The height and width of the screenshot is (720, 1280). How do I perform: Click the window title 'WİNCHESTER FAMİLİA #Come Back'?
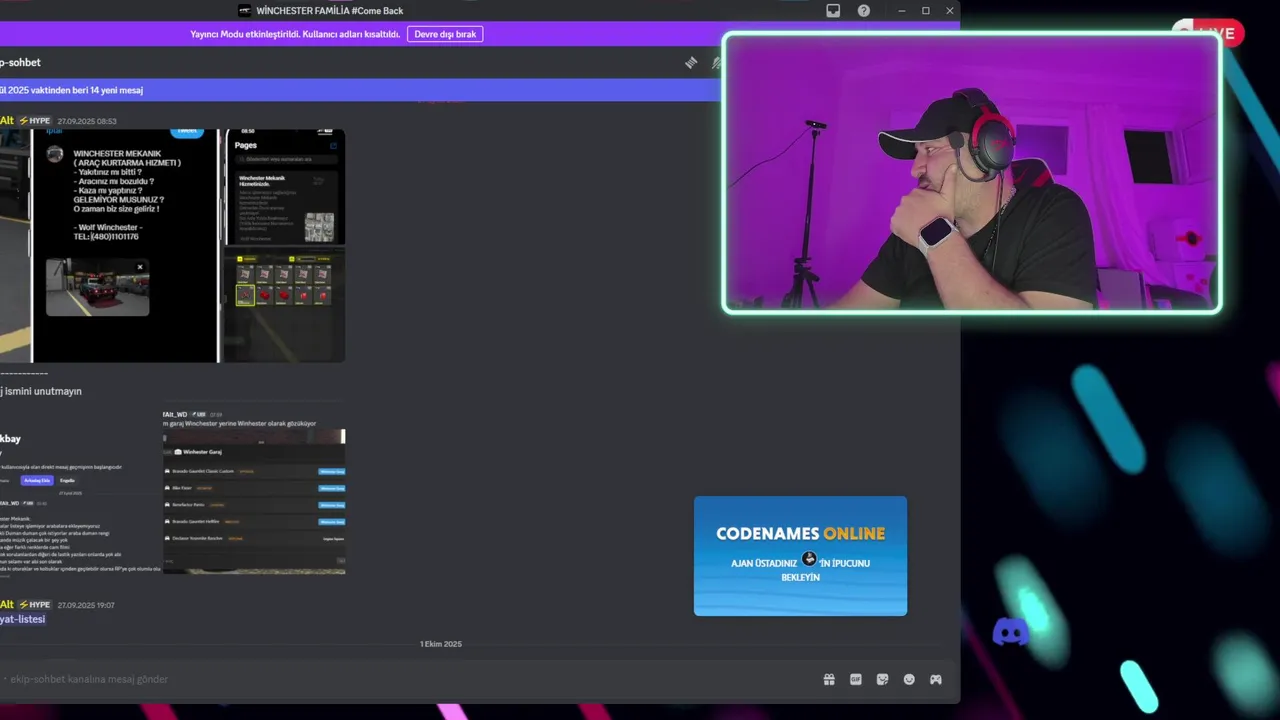(329, 11)
